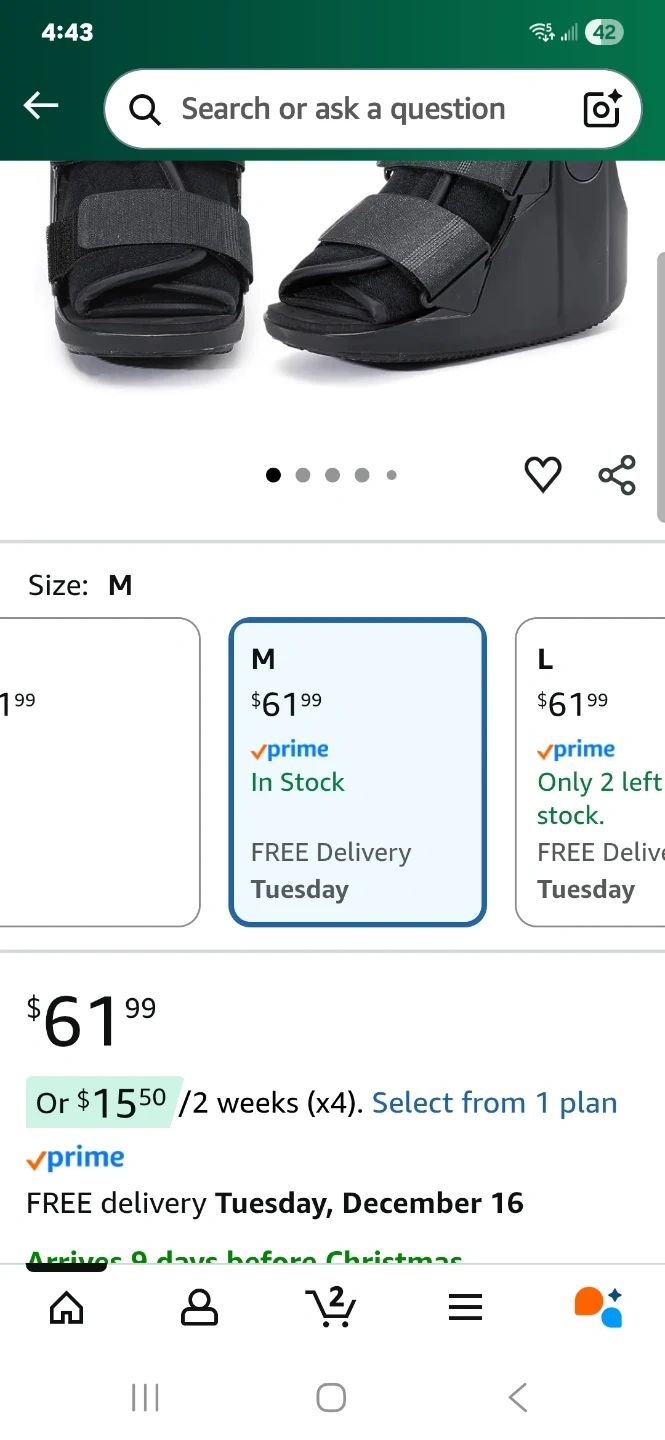Open the hamburger menu tab
The width and height of the screenshot is (665, 1440).
(465, 1306)
